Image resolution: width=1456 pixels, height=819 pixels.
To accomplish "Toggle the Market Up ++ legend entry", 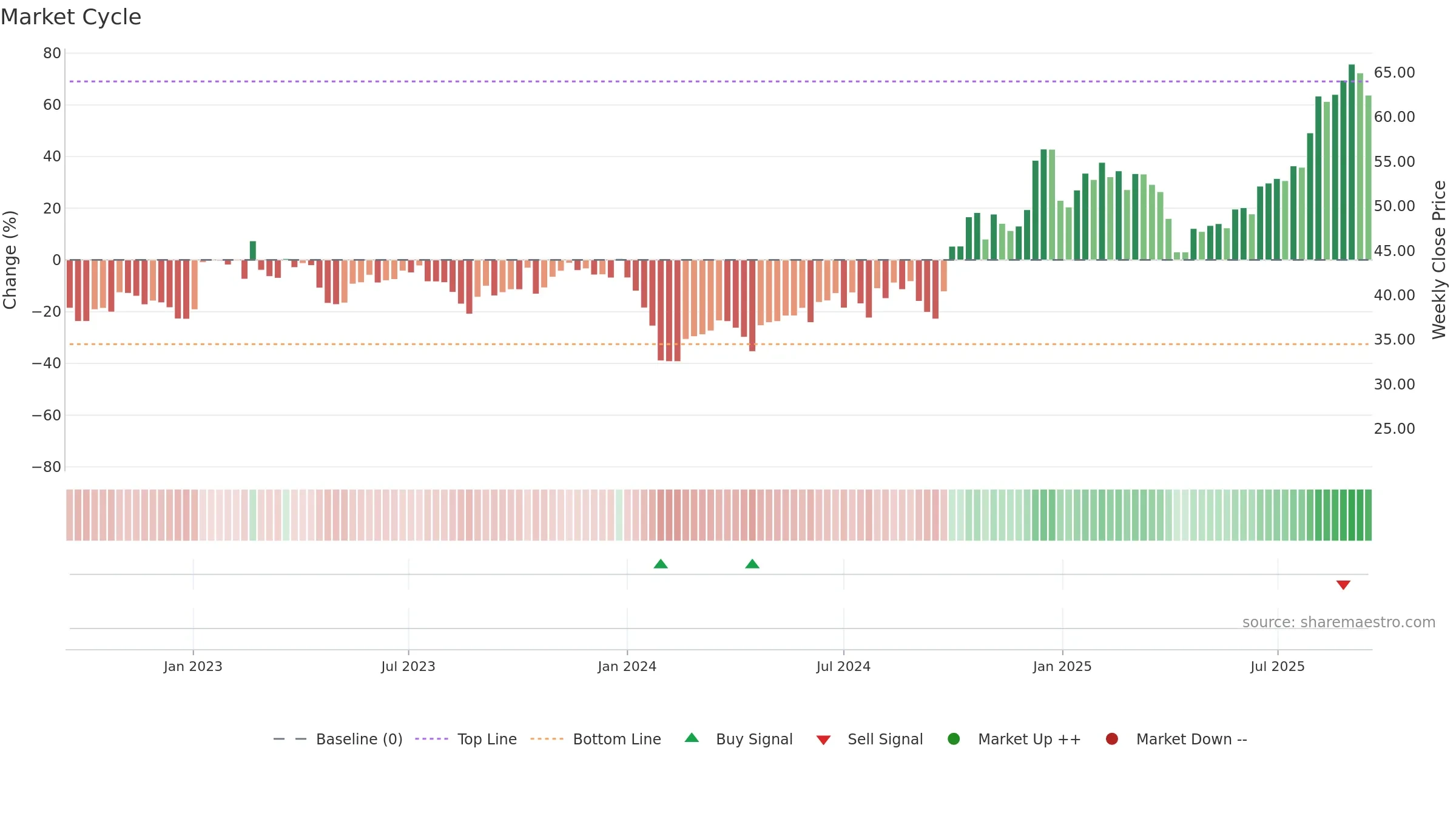I will (x=1014, y=739).
